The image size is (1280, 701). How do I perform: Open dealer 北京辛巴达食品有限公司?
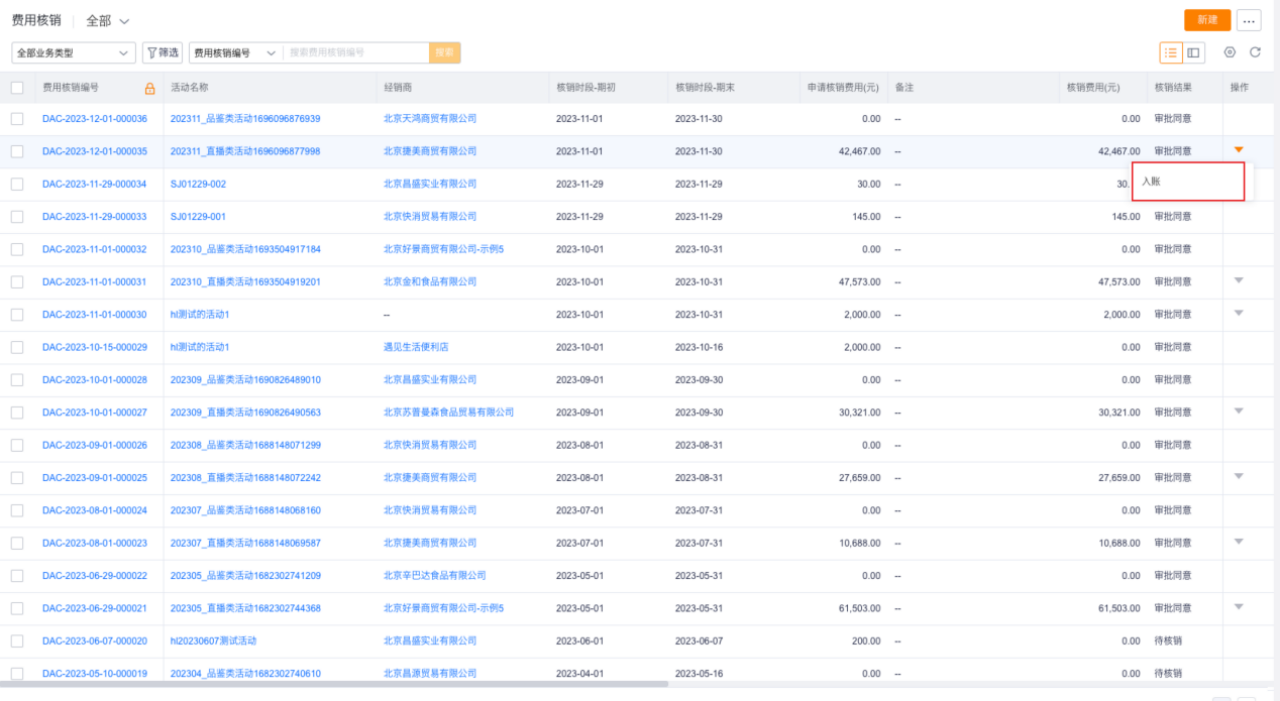[x=435, y=576]
